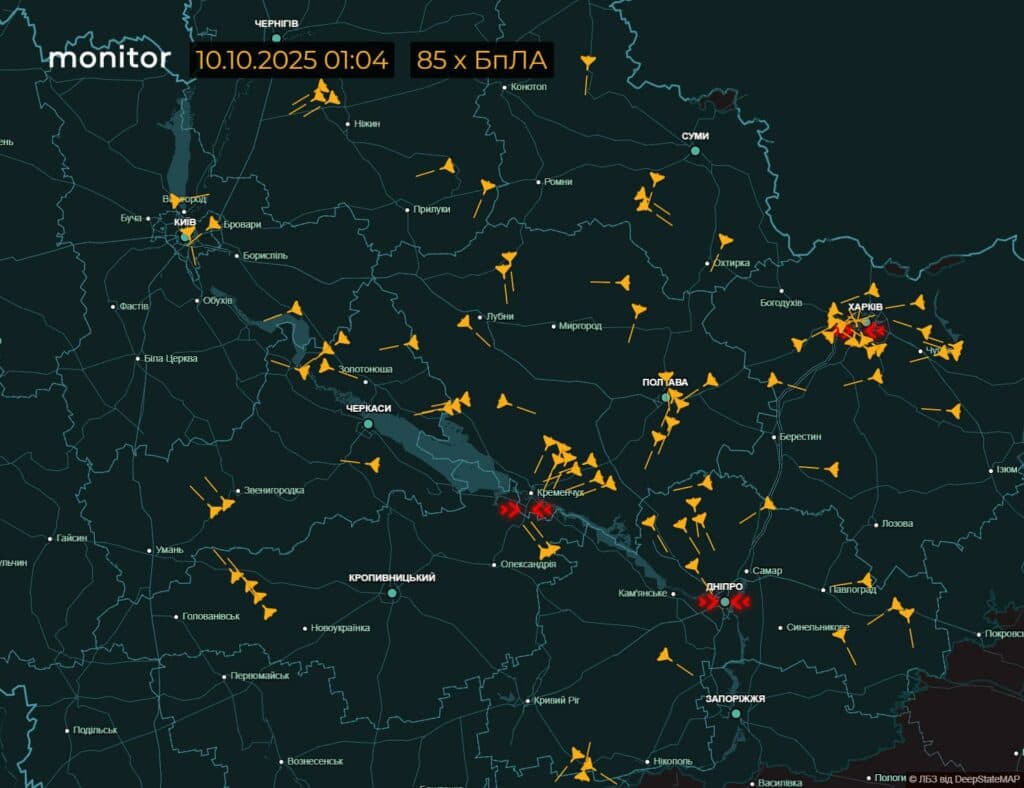Image resolution: width=1024 pixels, height=788 pixels.
Task: Select the Пологи town label
Action: (x=889, y=778)
